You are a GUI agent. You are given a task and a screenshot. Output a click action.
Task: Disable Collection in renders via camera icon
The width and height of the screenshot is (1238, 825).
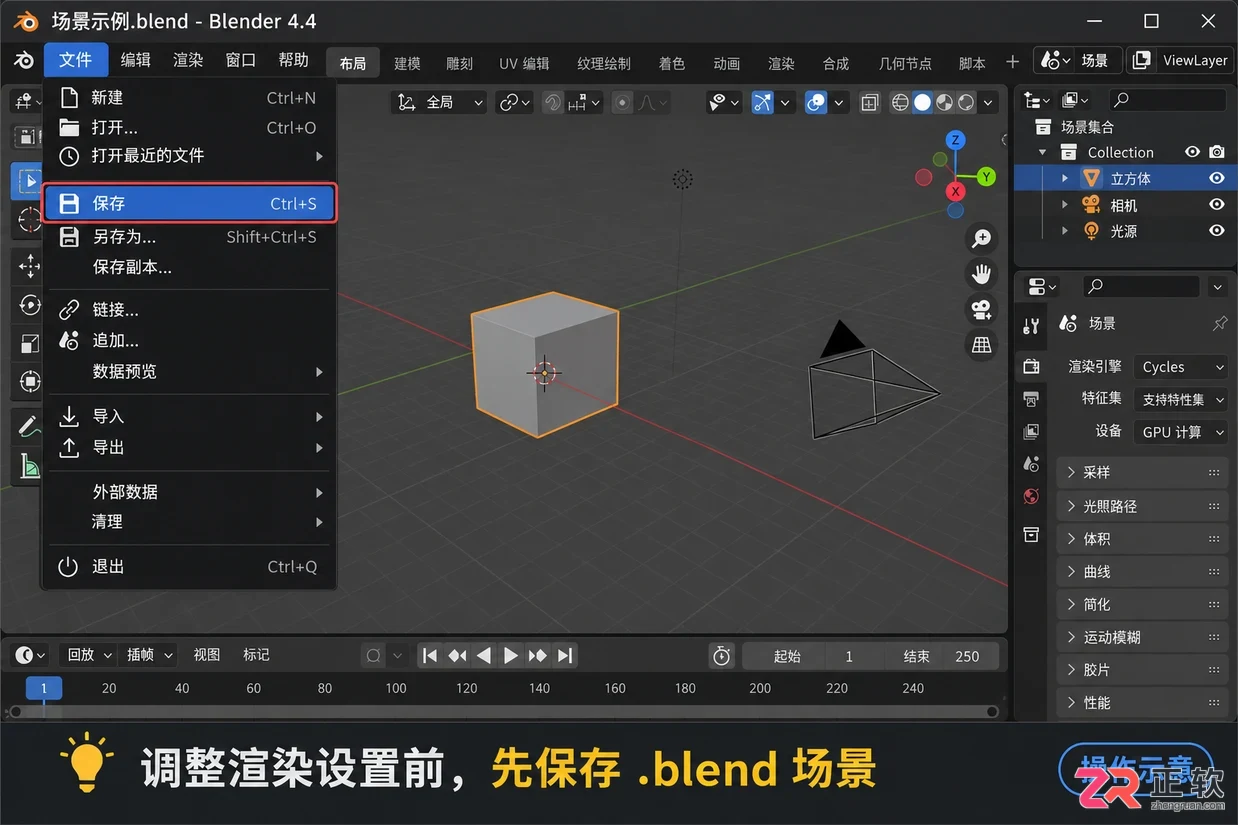coord(1217,152)
